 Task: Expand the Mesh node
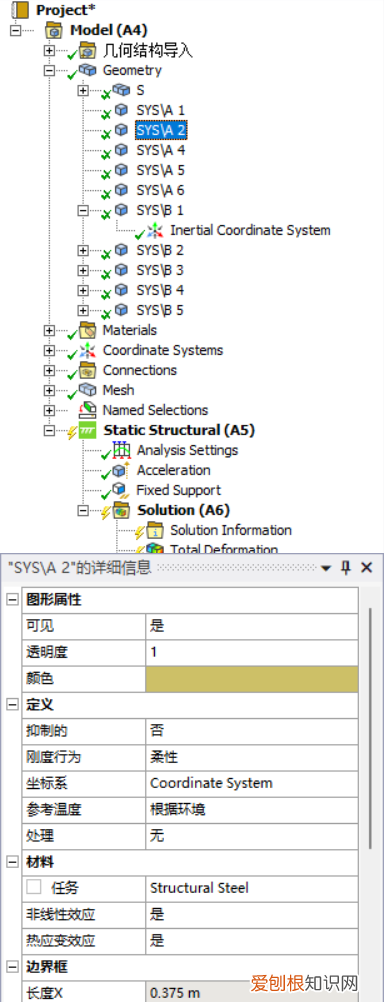(49, 390)
